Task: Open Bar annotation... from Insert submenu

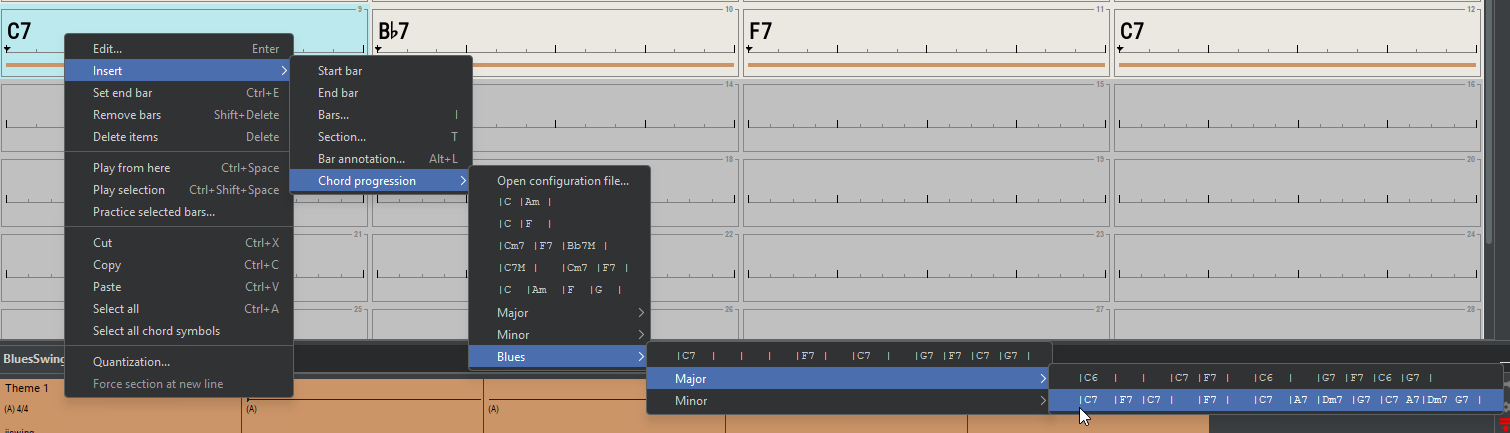Action: [361, 159]
